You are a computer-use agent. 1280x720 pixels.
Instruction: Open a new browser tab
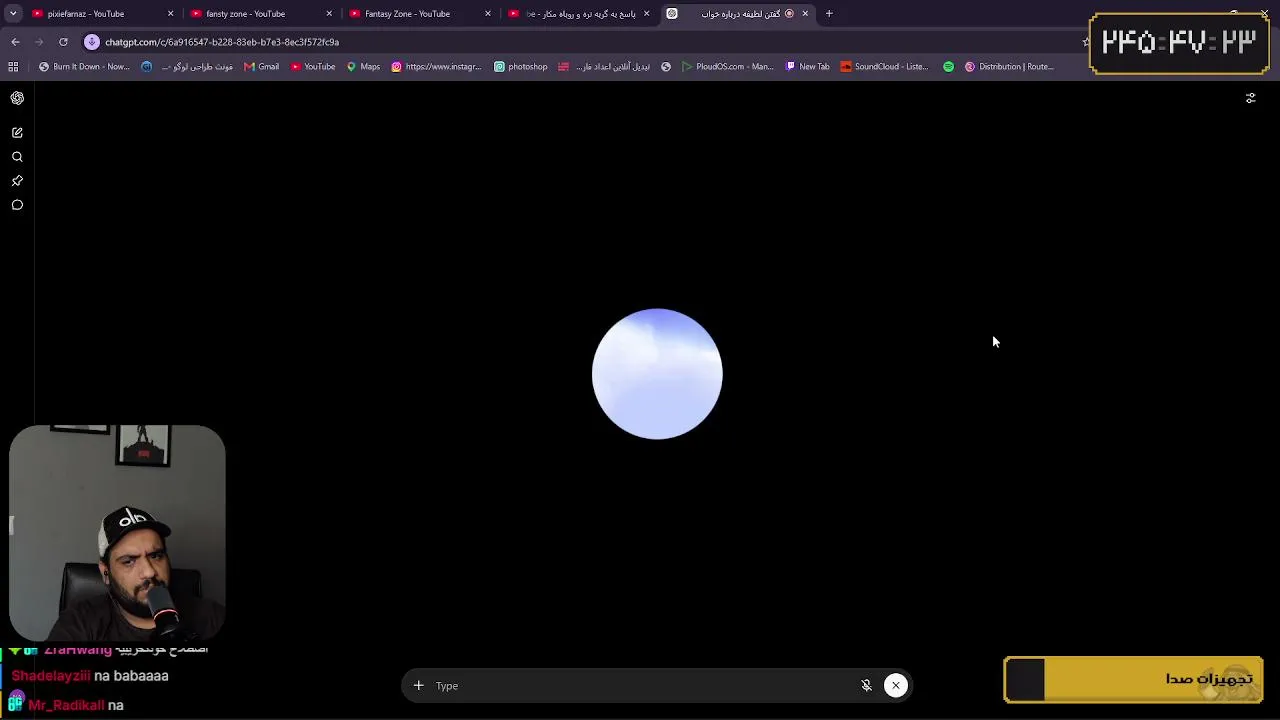point(829,14)
